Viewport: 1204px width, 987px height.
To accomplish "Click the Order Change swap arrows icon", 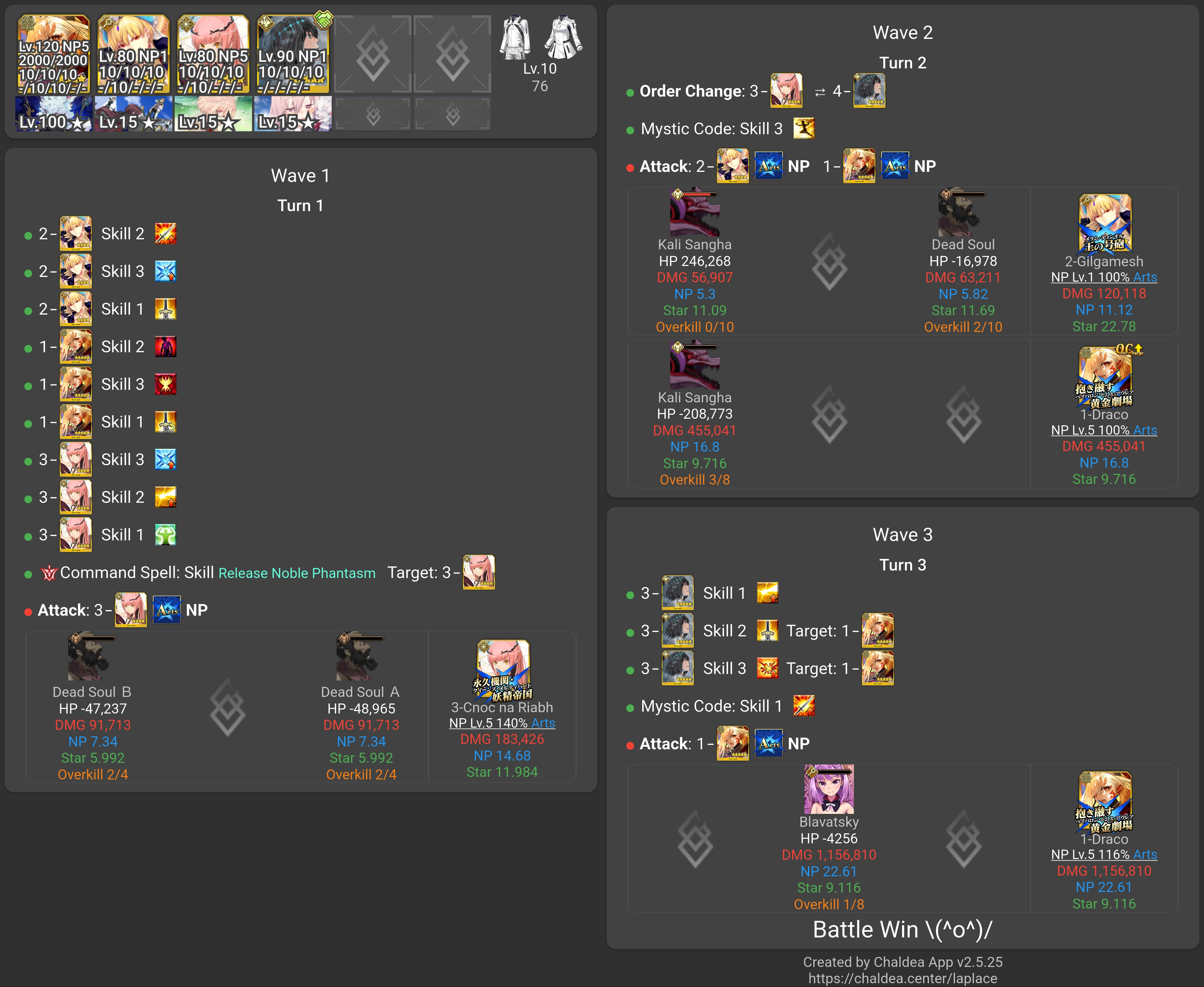I will (819, 92).
